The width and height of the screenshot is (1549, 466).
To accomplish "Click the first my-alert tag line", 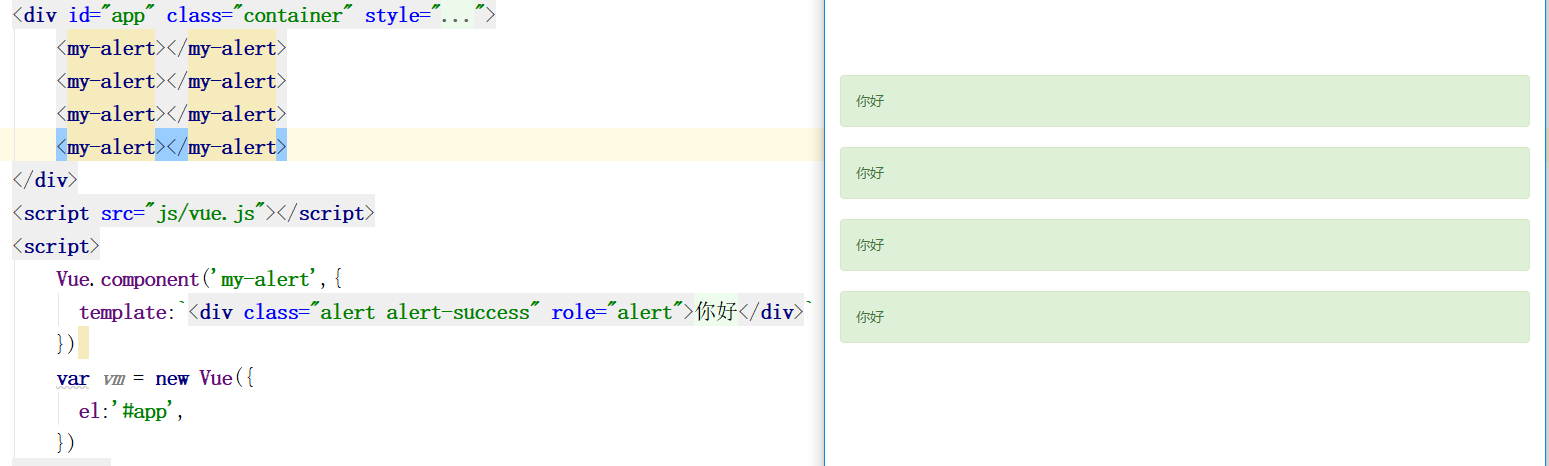I will 172,48.
